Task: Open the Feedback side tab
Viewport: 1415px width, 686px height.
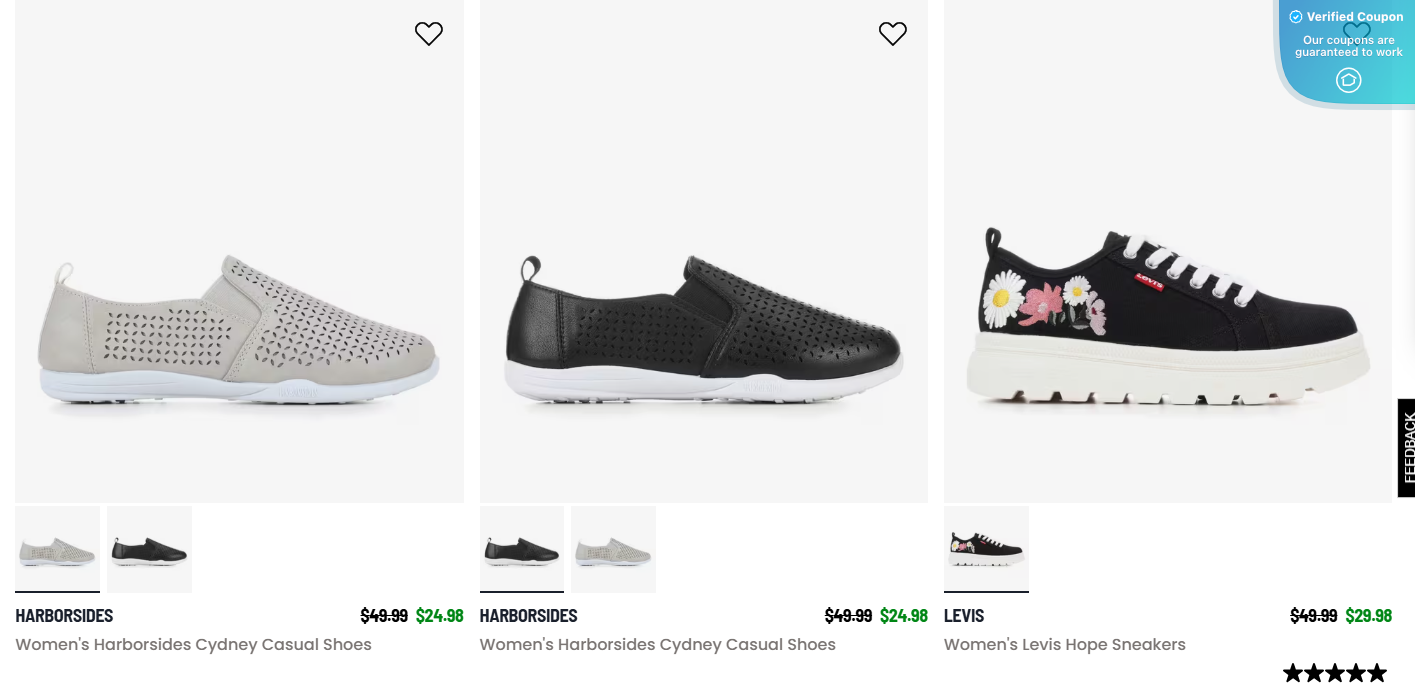Action: pyautogui.click(x=1406, y=447)
